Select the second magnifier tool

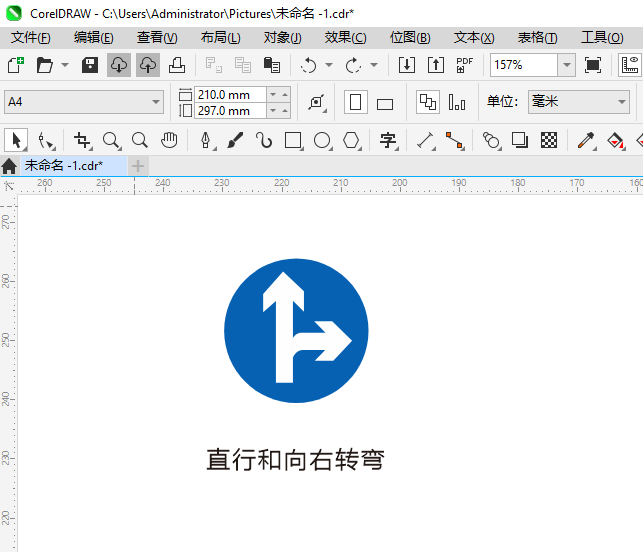(x=140, y=140)
